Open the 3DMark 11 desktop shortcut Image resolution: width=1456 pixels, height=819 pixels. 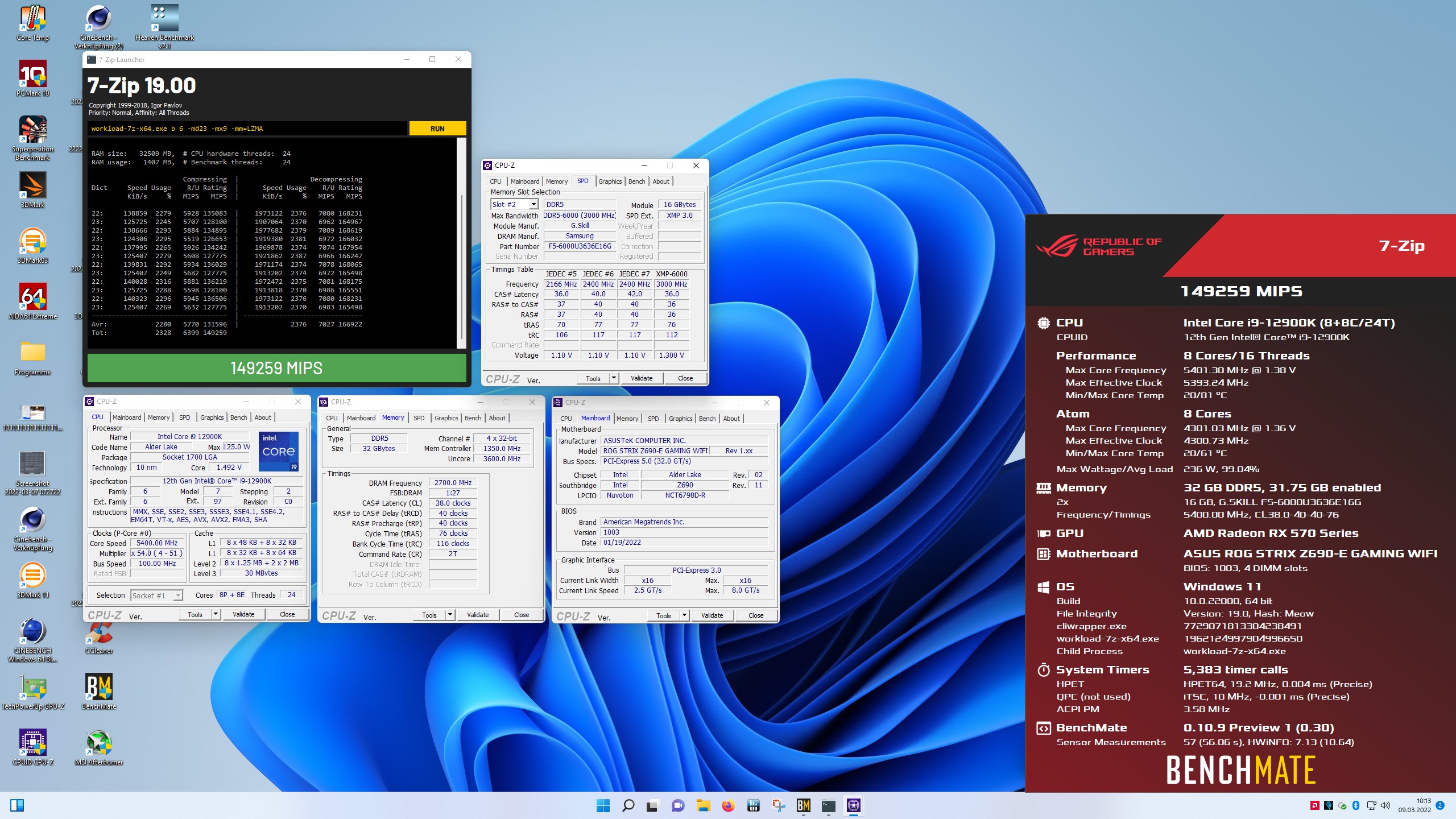point(33,580)
